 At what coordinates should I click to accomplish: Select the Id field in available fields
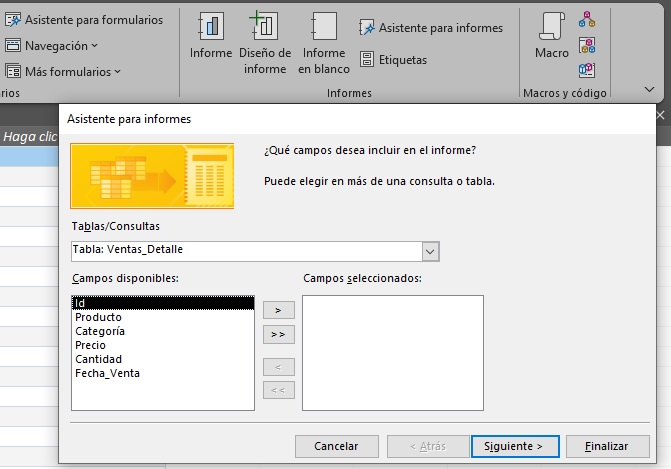click(163, 303)
